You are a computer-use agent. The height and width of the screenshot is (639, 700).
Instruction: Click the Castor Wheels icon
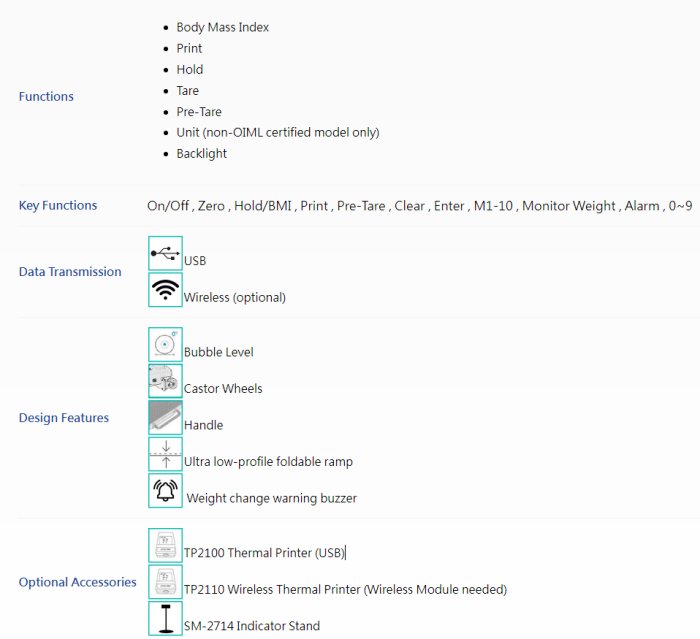tap(165, 381)
